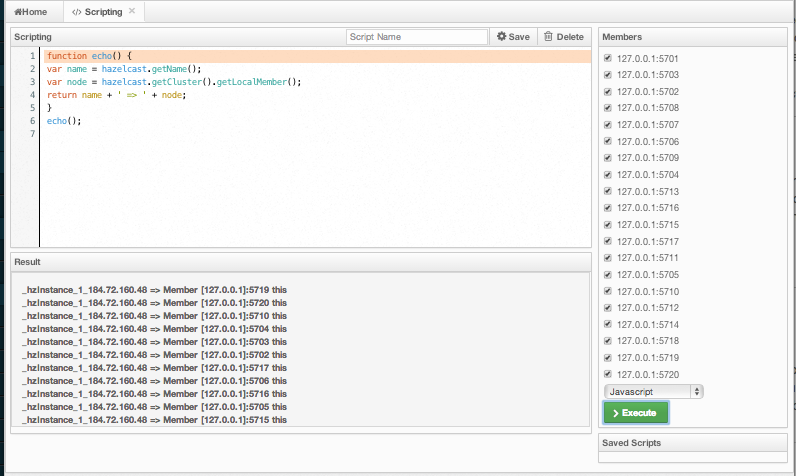Viewport: 796px width, 476px height.
Task: Click the gear icon beside Save
Action: point(502,37)
